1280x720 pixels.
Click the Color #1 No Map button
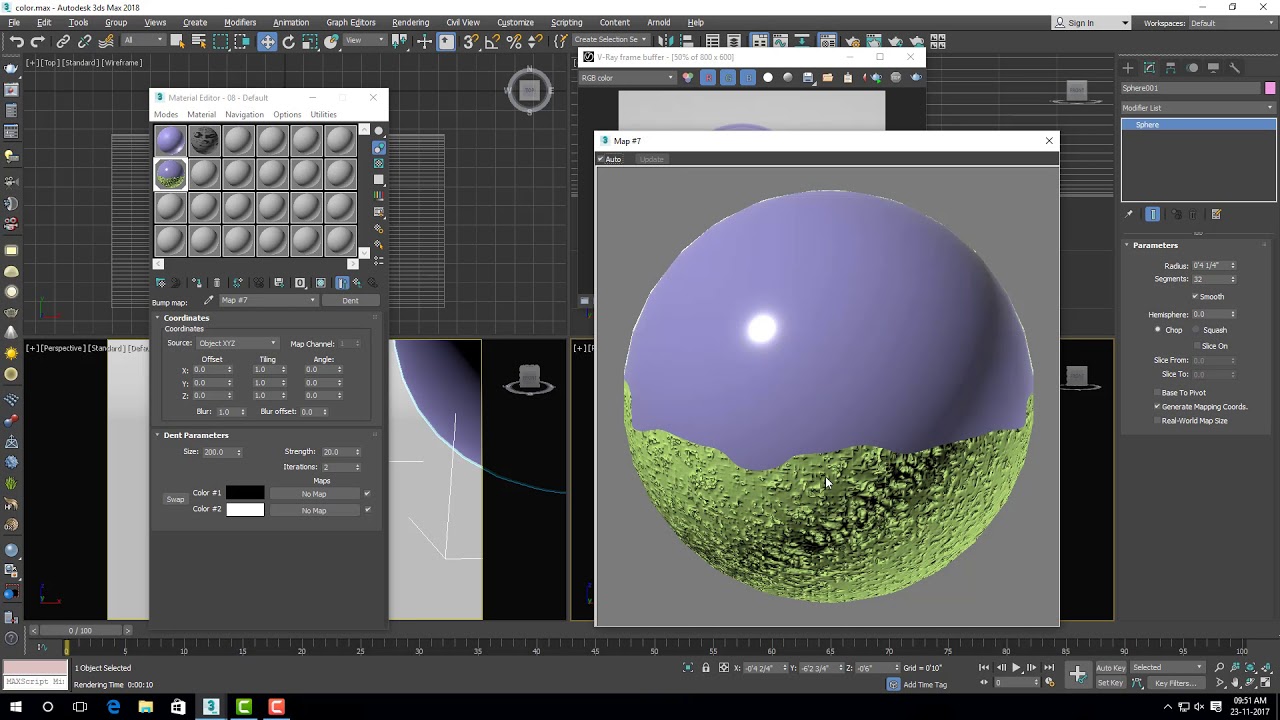pos(314,494)
